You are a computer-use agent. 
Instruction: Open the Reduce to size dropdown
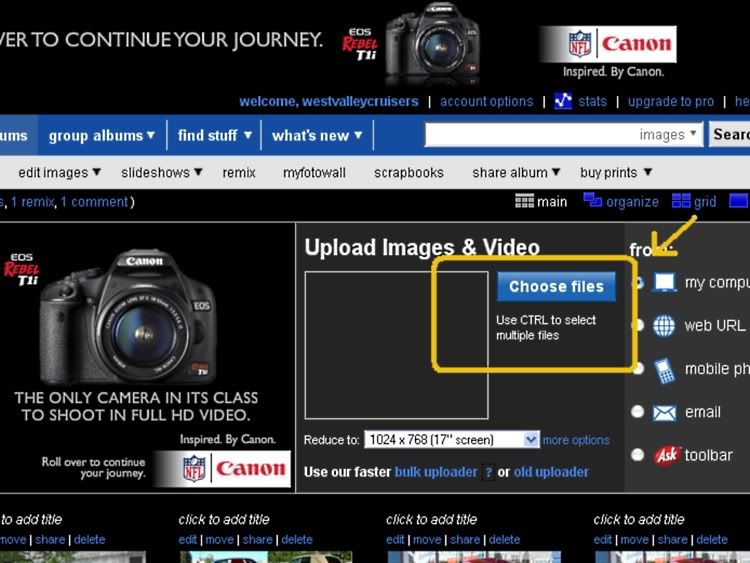pos(452,440)
